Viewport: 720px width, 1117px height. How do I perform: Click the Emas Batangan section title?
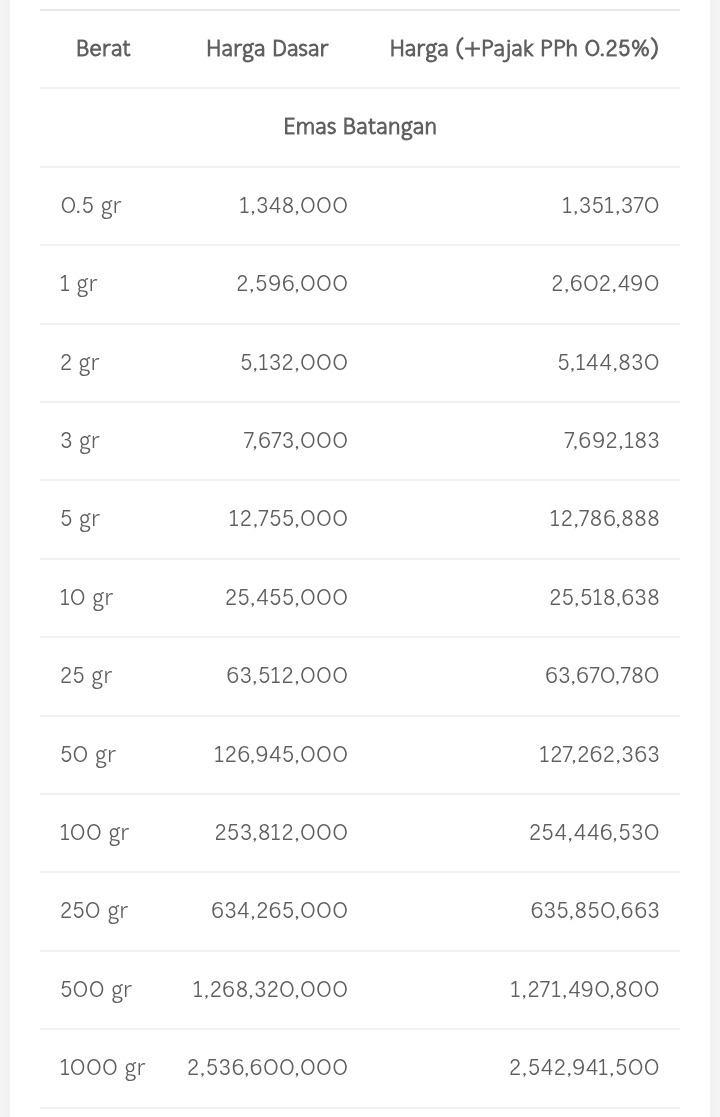coord(360,127)
